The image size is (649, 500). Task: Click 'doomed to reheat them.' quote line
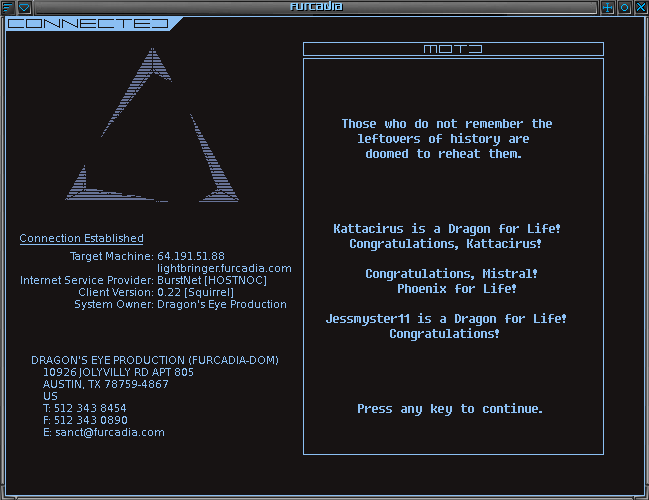[x=443, y=154]
